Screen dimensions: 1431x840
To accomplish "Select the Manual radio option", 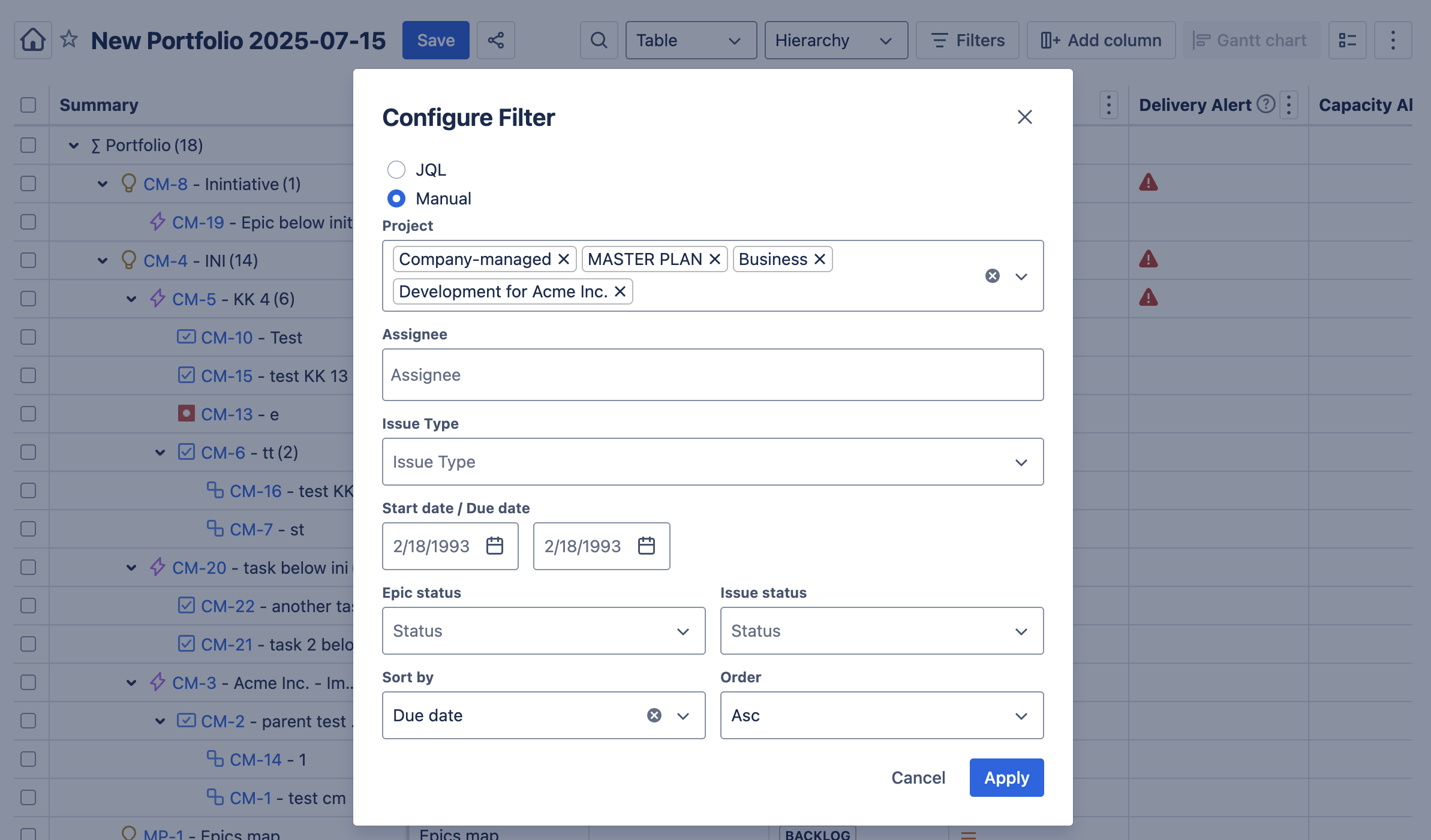I will (396, 198).
